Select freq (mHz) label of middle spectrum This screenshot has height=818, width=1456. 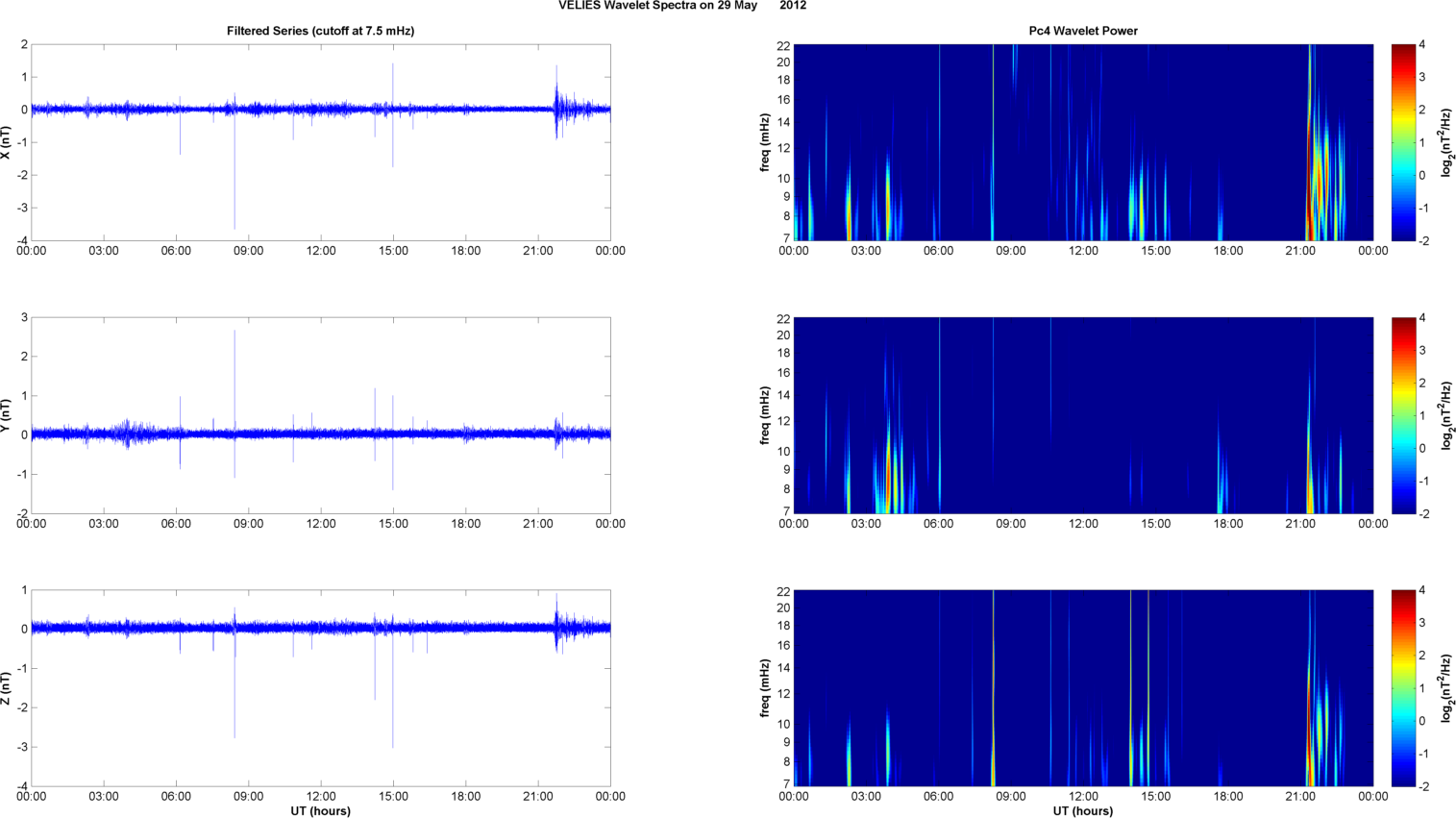tap(765, 415)
